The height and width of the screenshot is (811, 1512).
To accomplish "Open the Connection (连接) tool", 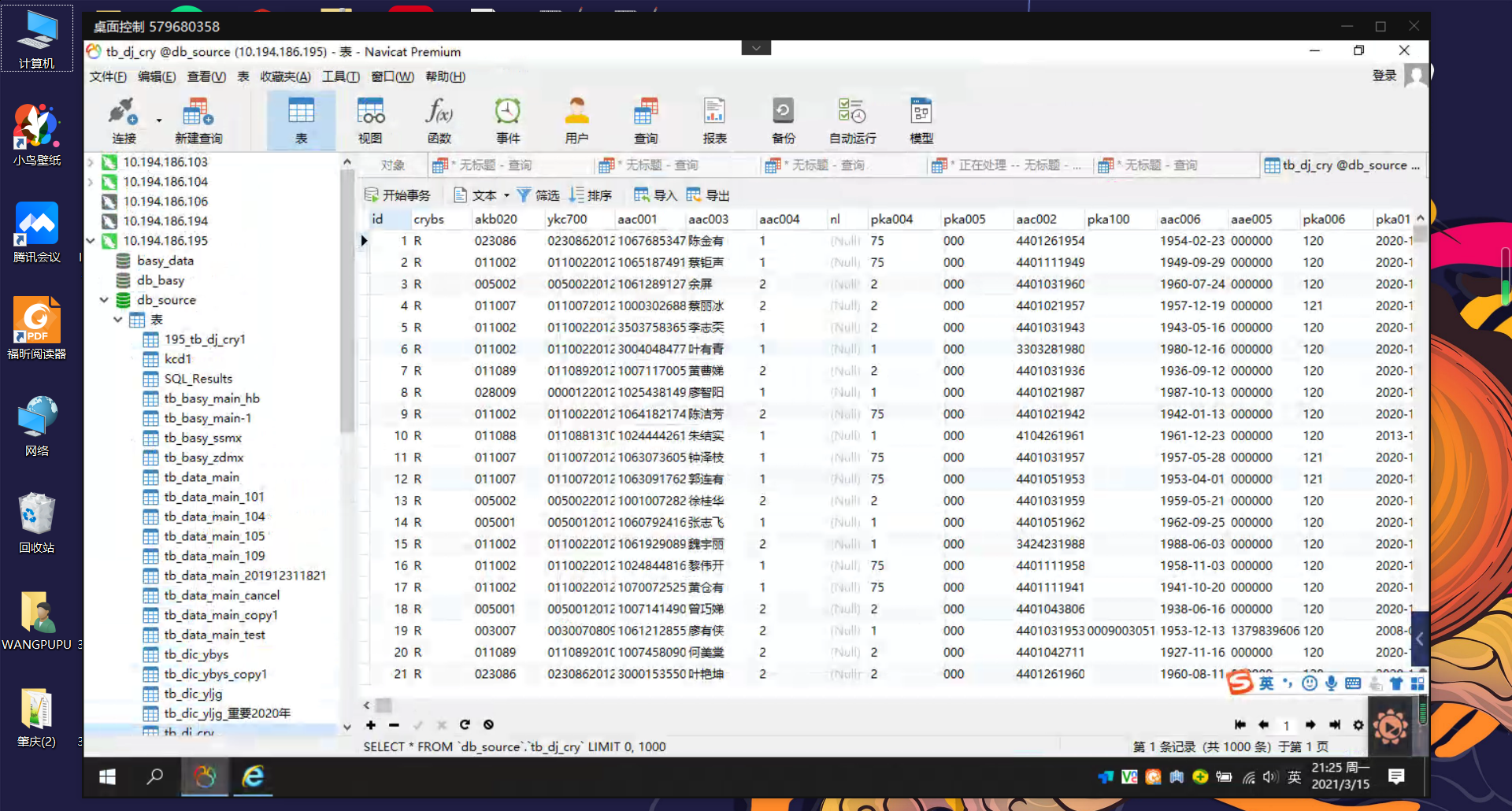I will [124, 120].
